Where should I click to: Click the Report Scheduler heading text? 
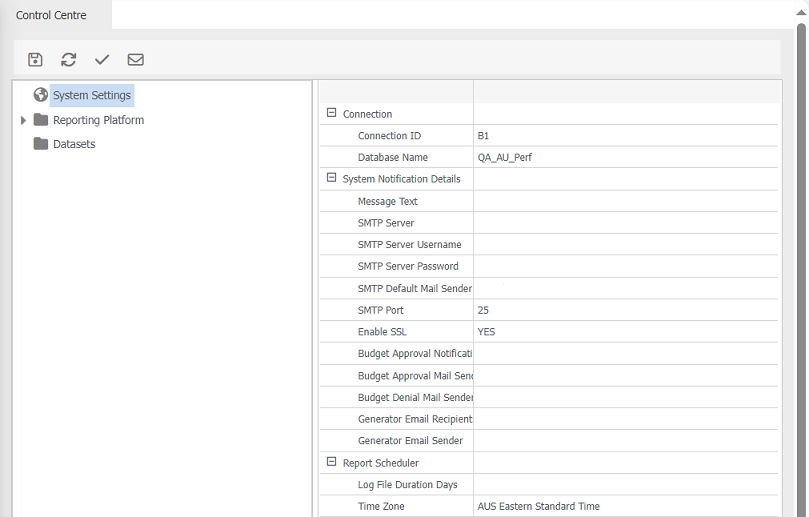(x=381, y=463)
